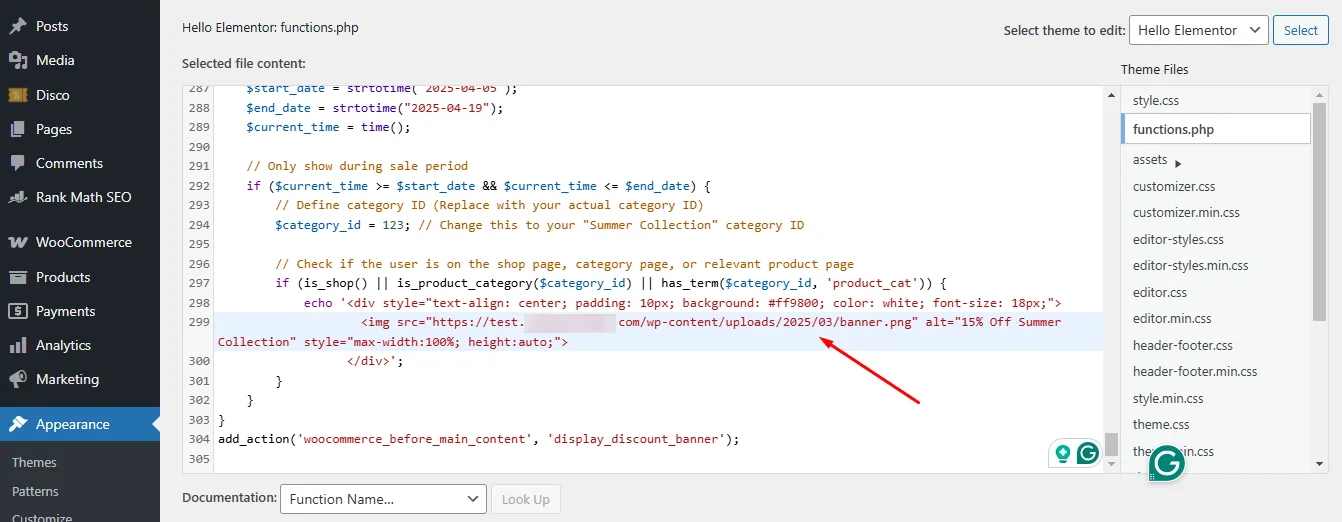
Task: Click the Pages icon in sidebar
Action: 18,129
